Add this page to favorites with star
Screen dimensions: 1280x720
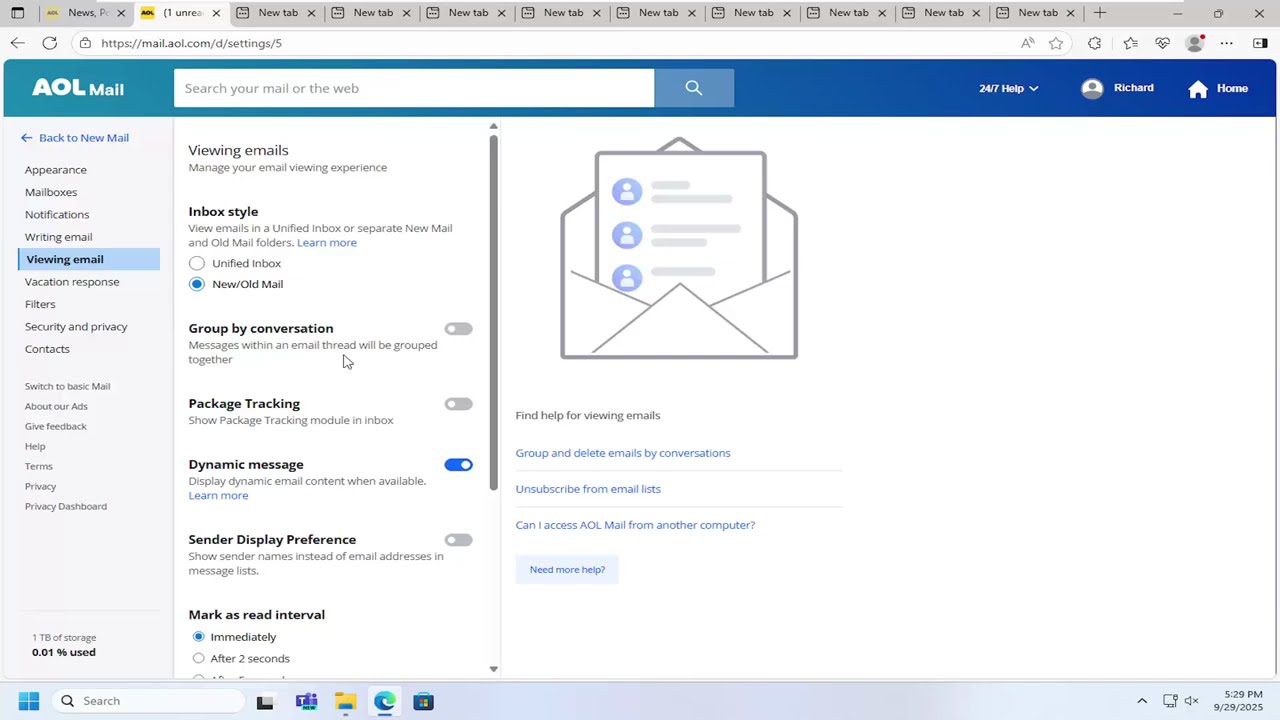(1056, 43)
